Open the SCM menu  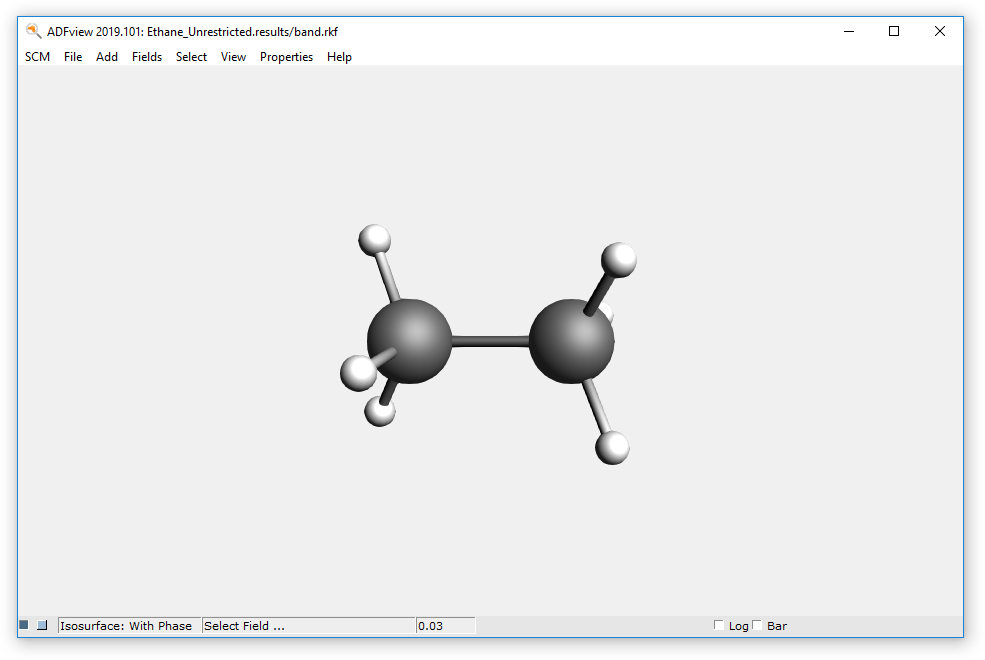37,57
